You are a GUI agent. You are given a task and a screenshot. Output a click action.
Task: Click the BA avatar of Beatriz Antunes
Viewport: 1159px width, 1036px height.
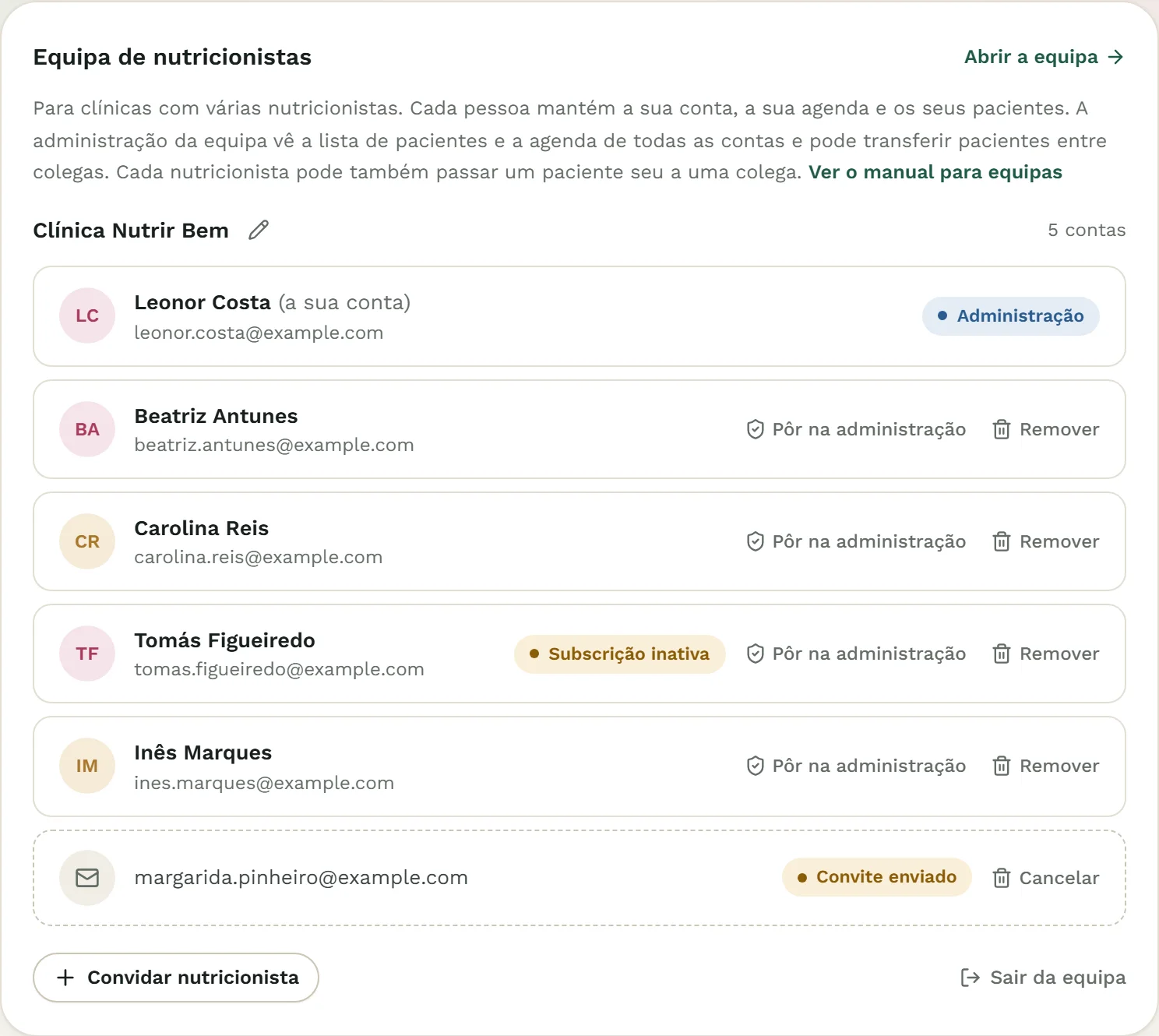[x=87, y=429]
